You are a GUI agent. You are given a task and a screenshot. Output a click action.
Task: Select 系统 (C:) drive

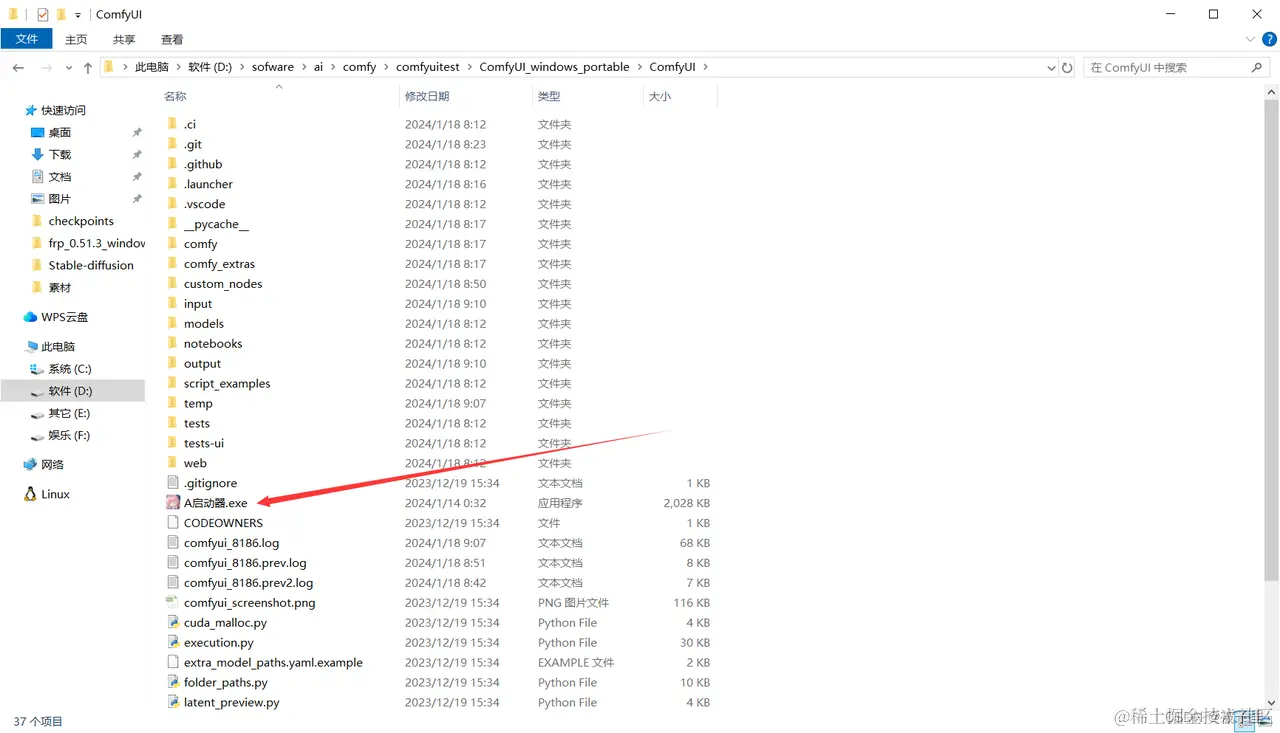(70, 369)
